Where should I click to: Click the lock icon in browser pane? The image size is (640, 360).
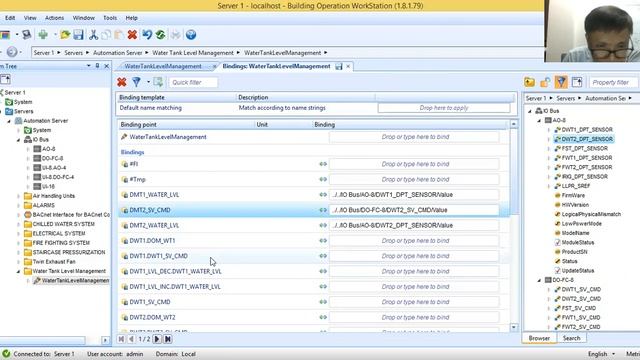(x=545, y=82)
